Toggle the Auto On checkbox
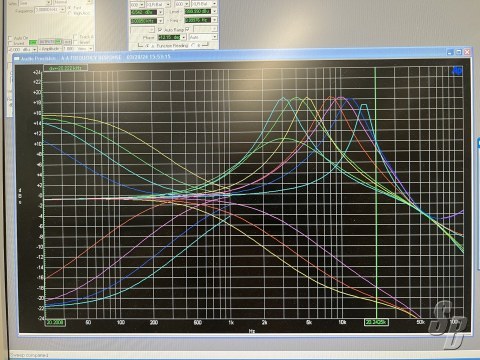480x360 pixels. click(10, 38)
